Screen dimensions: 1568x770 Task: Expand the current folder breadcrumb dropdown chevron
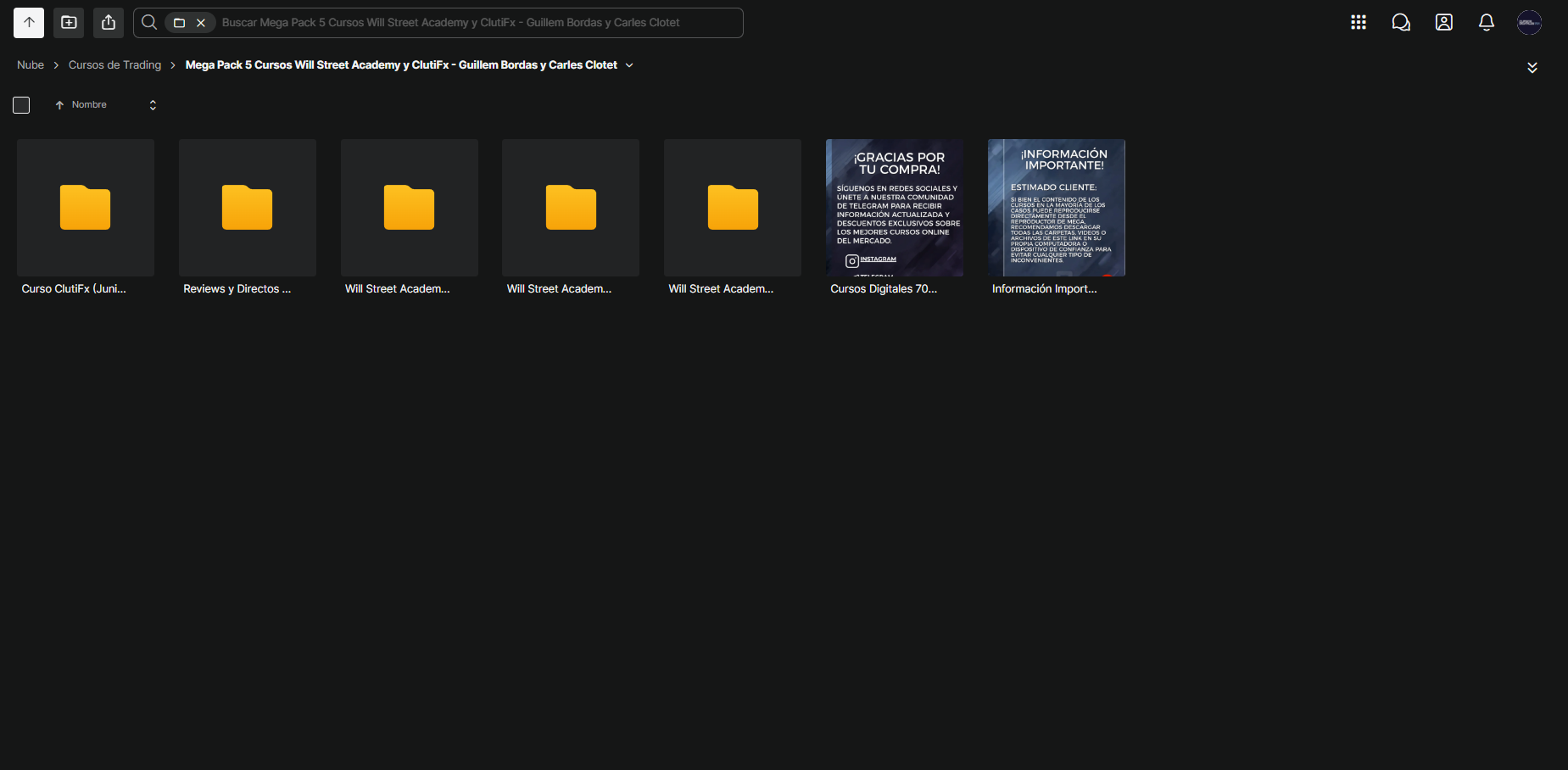click(x=629, y=65)
